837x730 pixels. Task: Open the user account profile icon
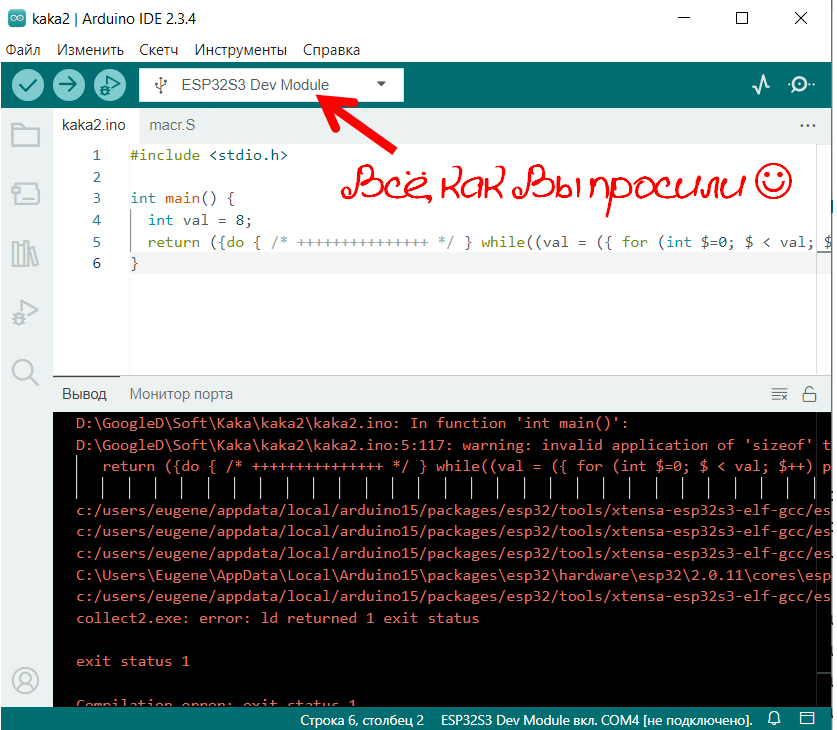tap(26, 680)
